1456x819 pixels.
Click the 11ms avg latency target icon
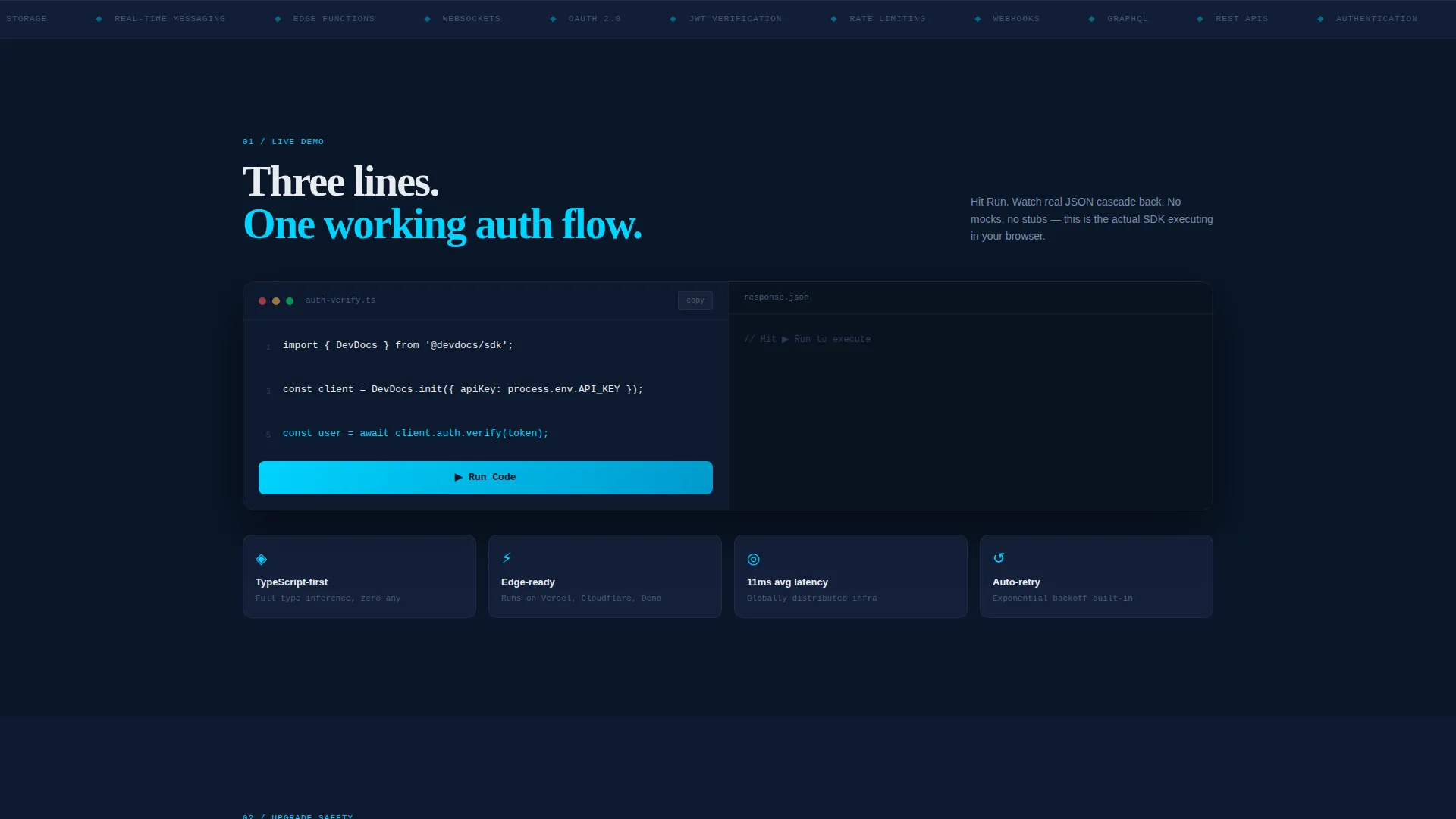[753, 560]
